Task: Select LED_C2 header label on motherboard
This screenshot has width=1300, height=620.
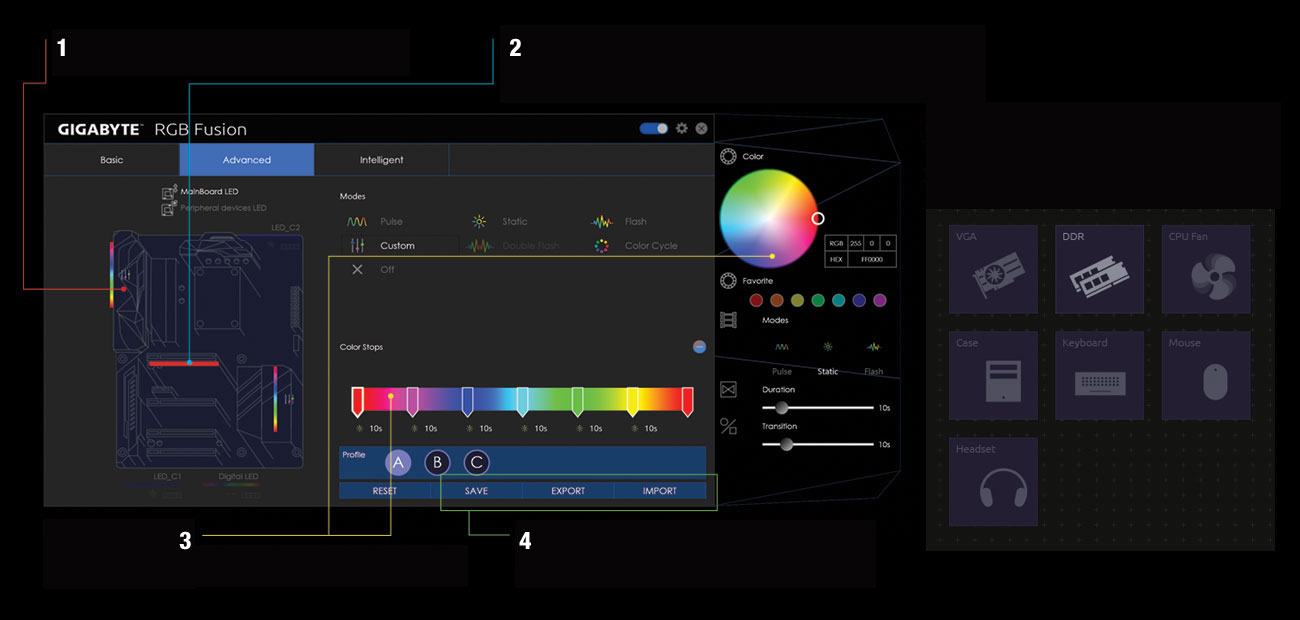Action: click(286, 228)
